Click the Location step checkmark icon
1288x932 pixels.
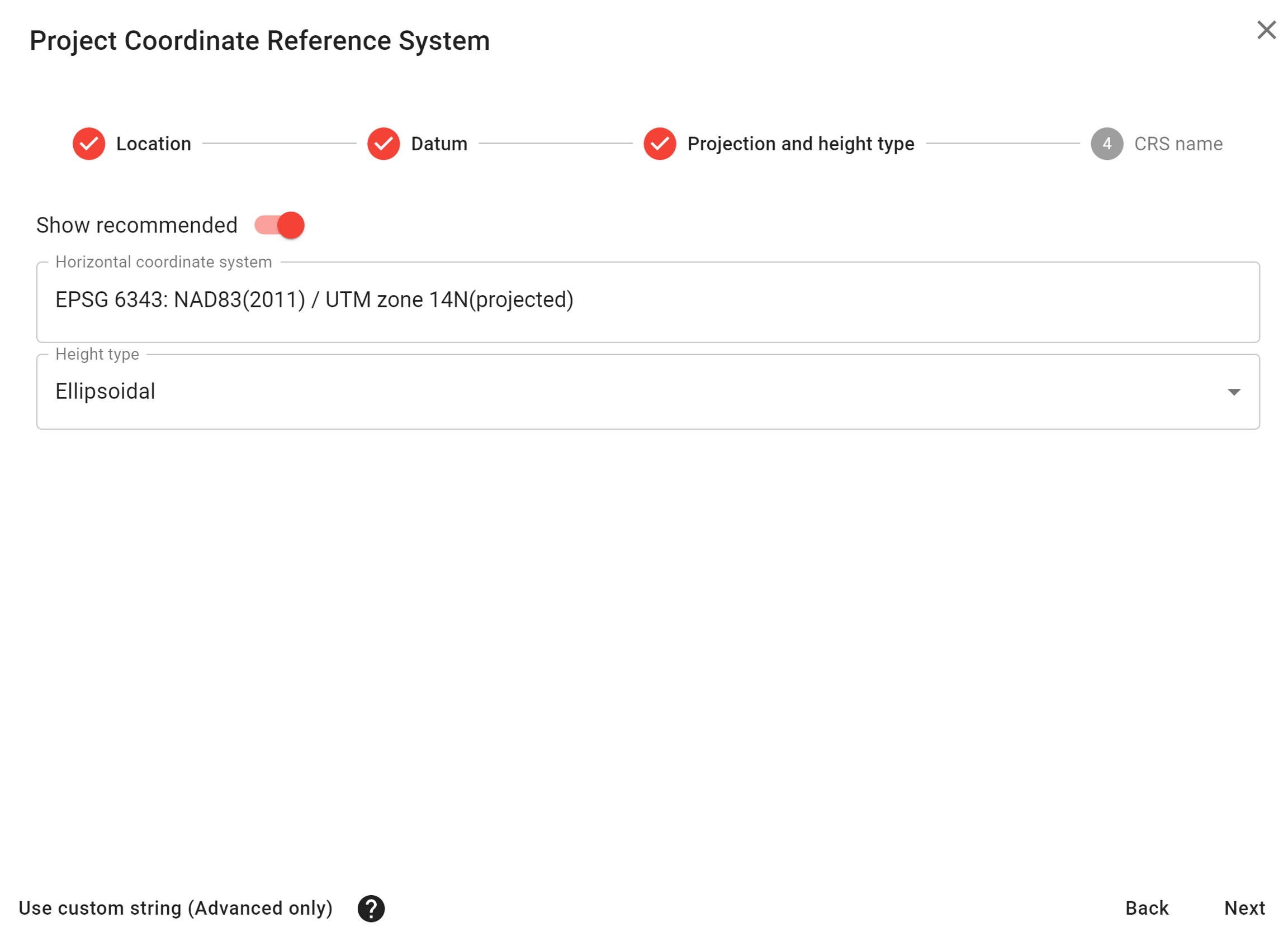tap(88, 144)
